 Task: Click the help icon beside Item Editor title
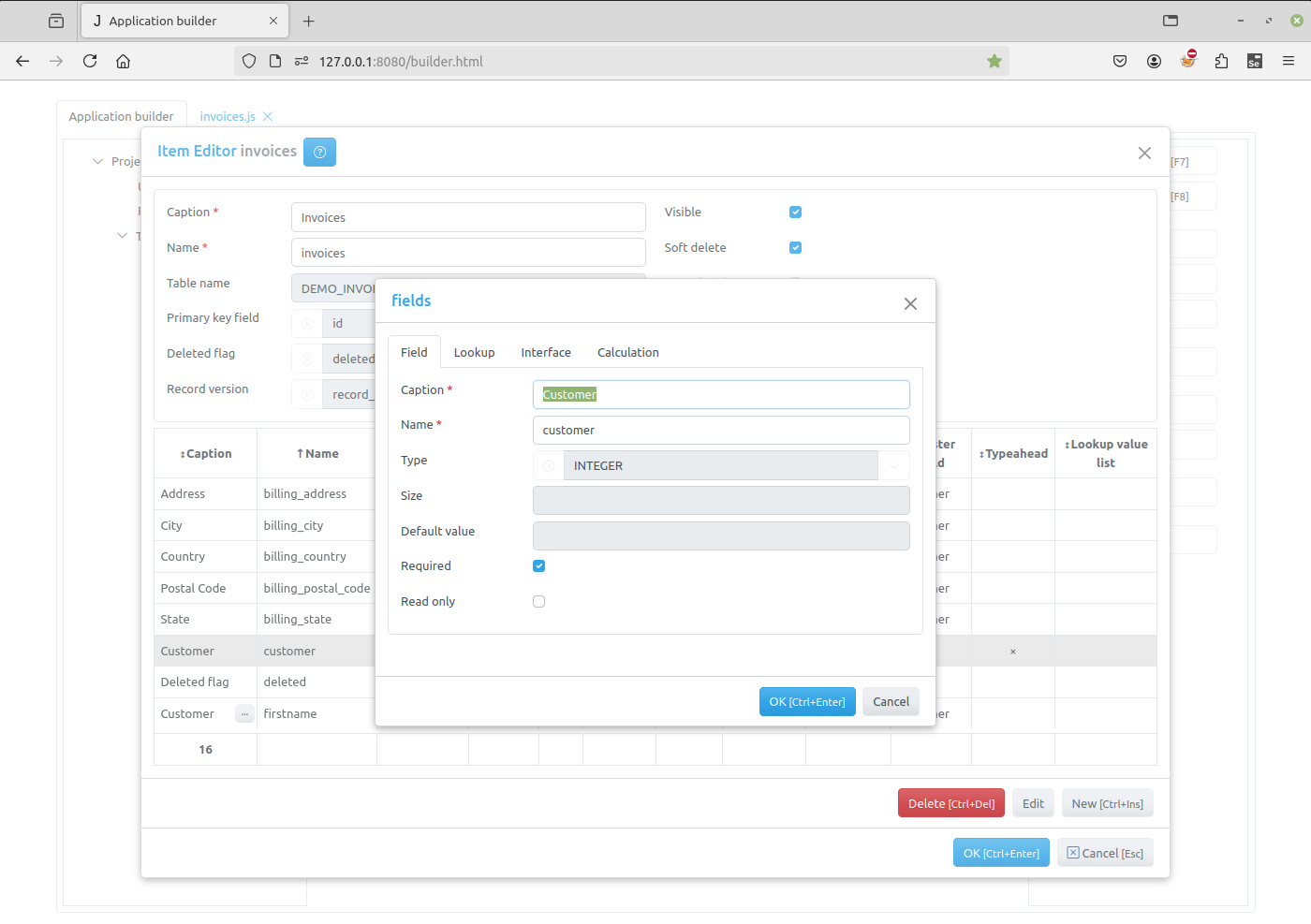pyautogui.click(x=319, y=152)
